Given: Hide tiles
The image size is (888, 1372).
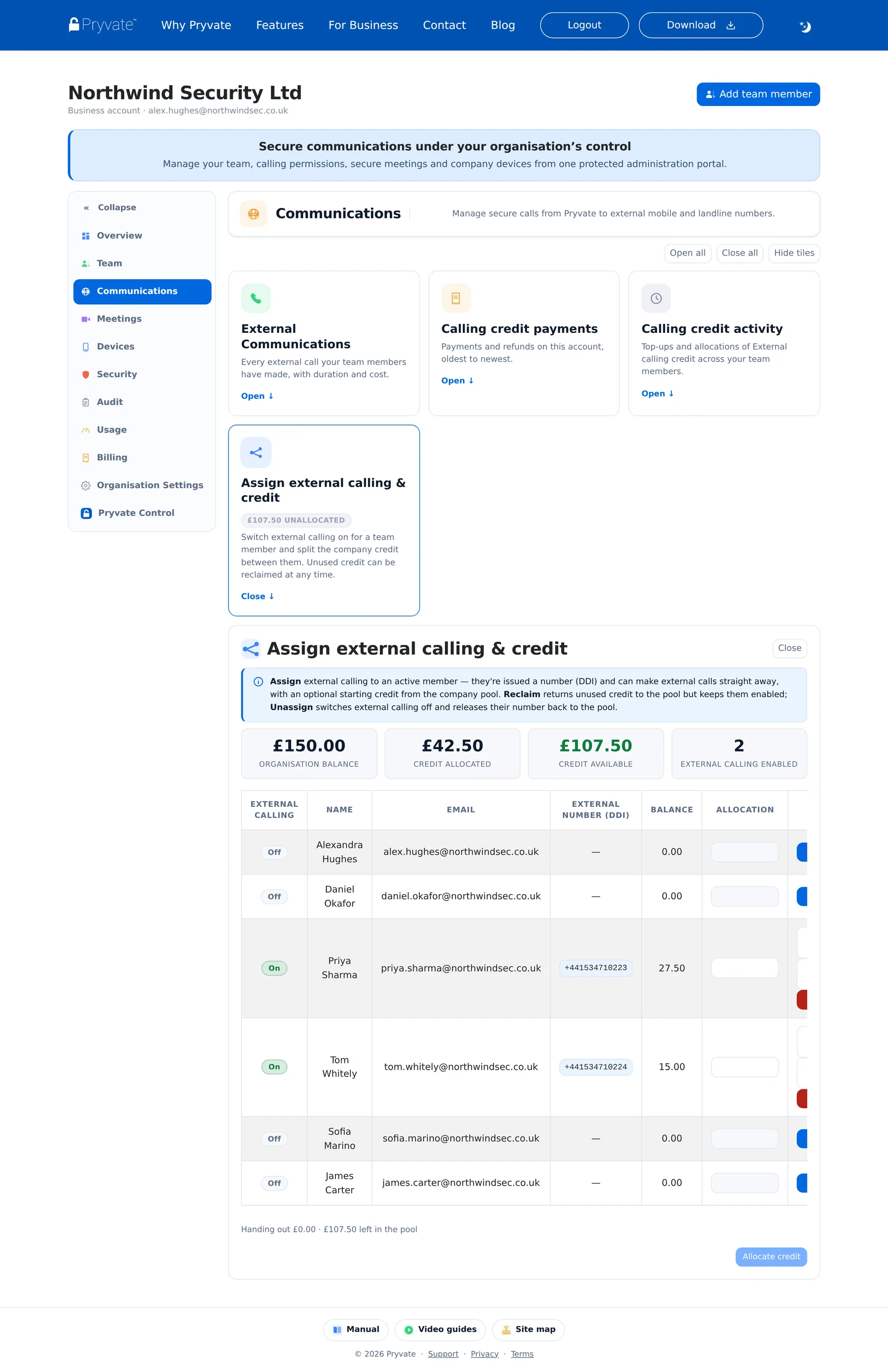Looking at the screenshot, I should pos(794,253).
